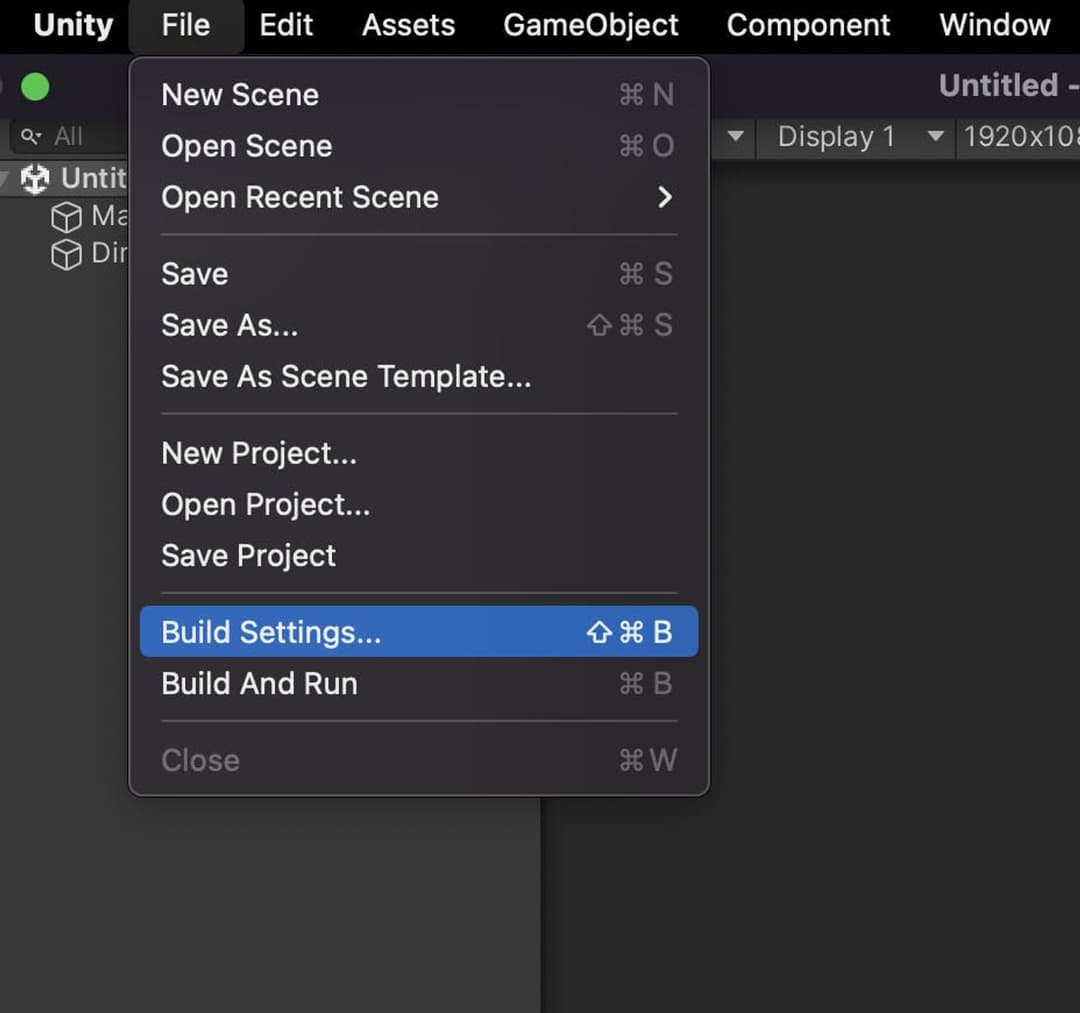Open the aspect ratio dropdown arrow left of Display 1
This screenshot has width=1080, height=1013.
[x=733, y=137]
